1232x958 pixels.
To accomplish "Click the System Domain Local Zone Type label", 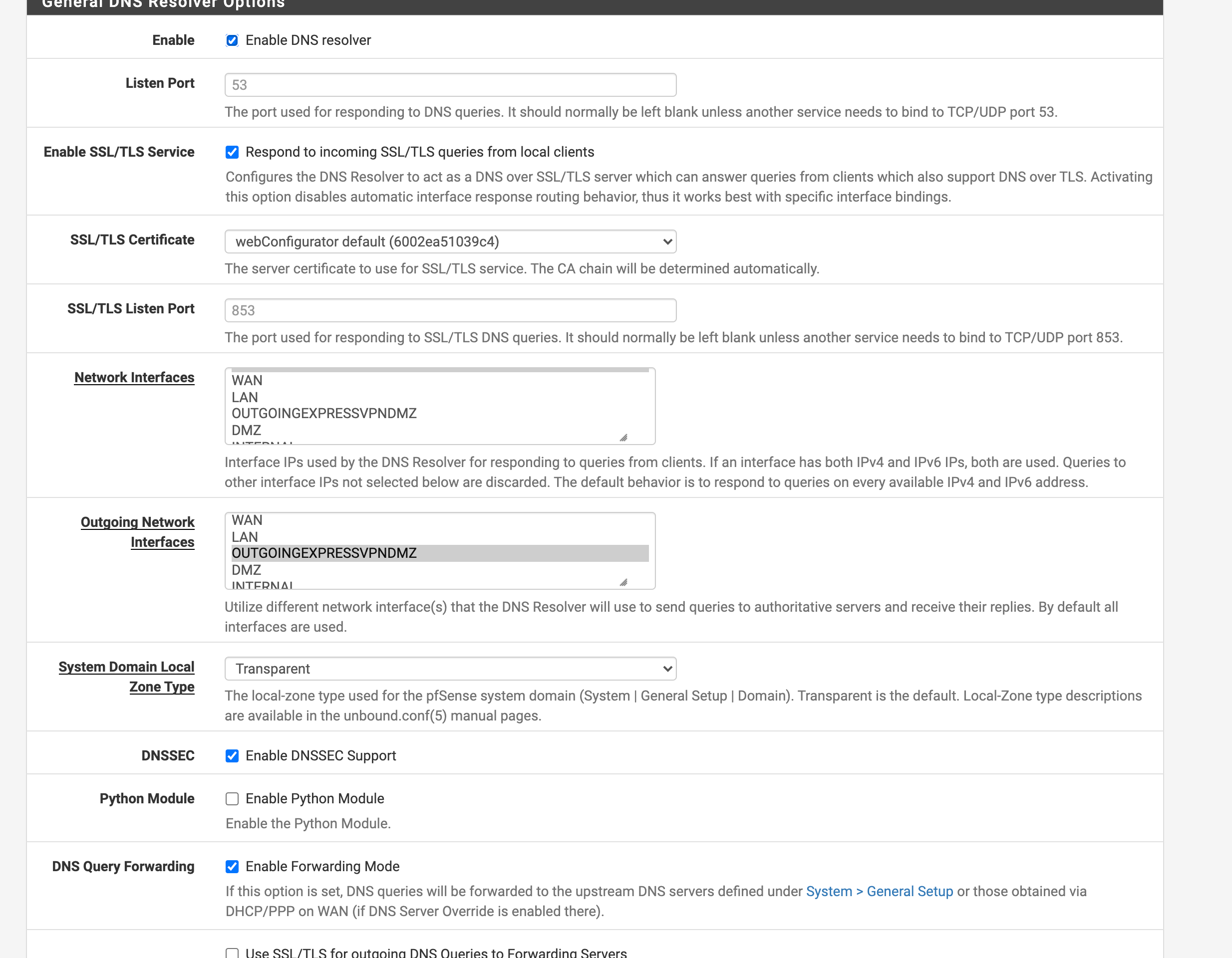I will tap(126, 677).
